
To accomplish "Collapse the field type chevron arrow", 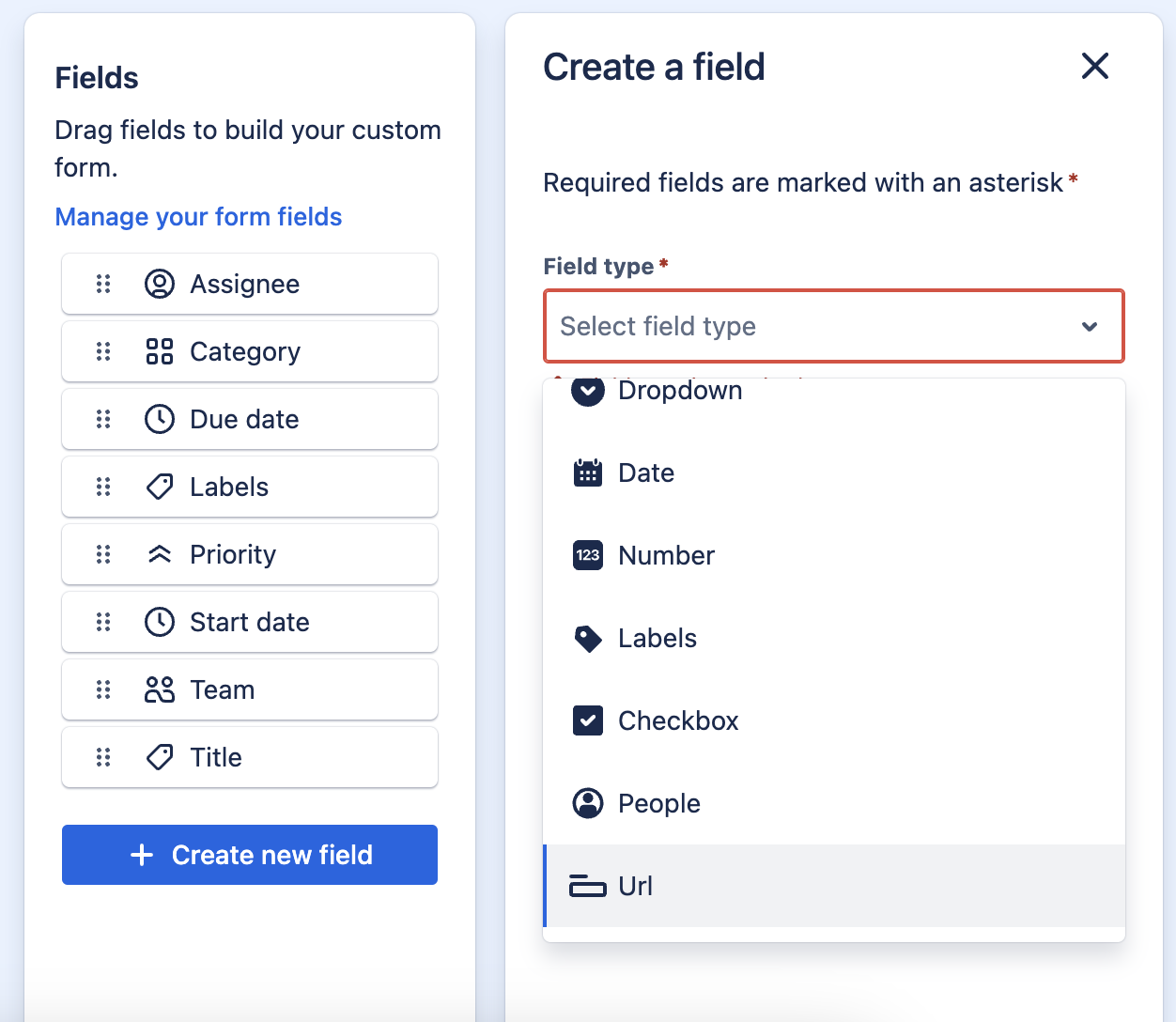I will [1090, 327].
